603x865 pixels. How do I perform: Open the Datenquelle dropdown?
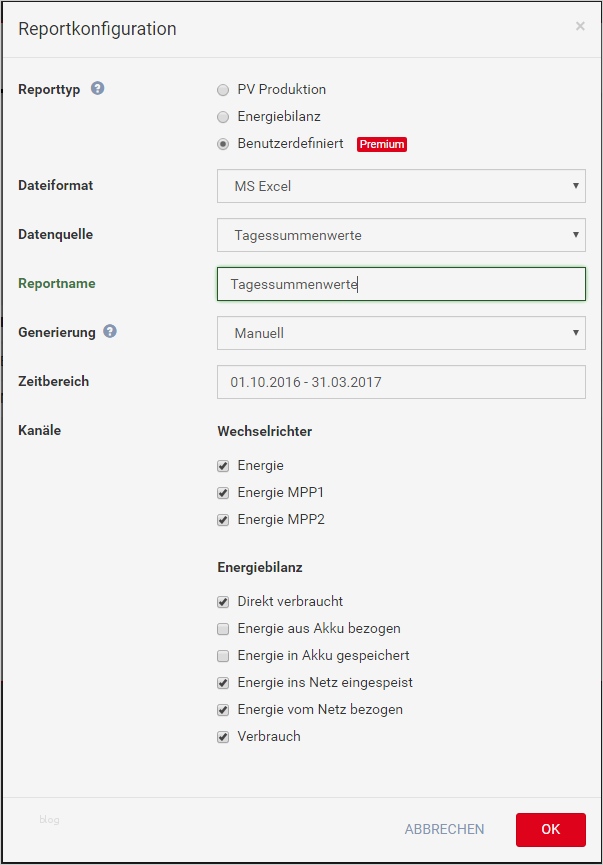click(x=400, y=235)
